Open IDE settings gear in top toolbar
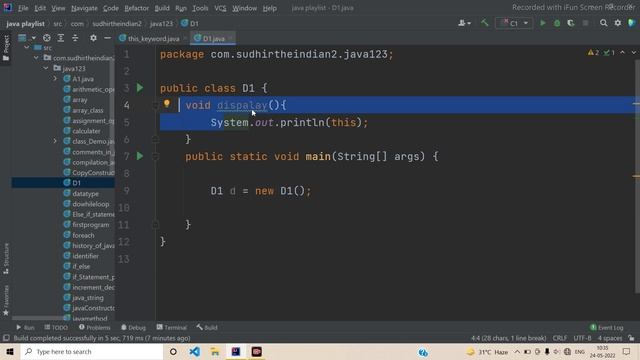 (x=618, y=23)
